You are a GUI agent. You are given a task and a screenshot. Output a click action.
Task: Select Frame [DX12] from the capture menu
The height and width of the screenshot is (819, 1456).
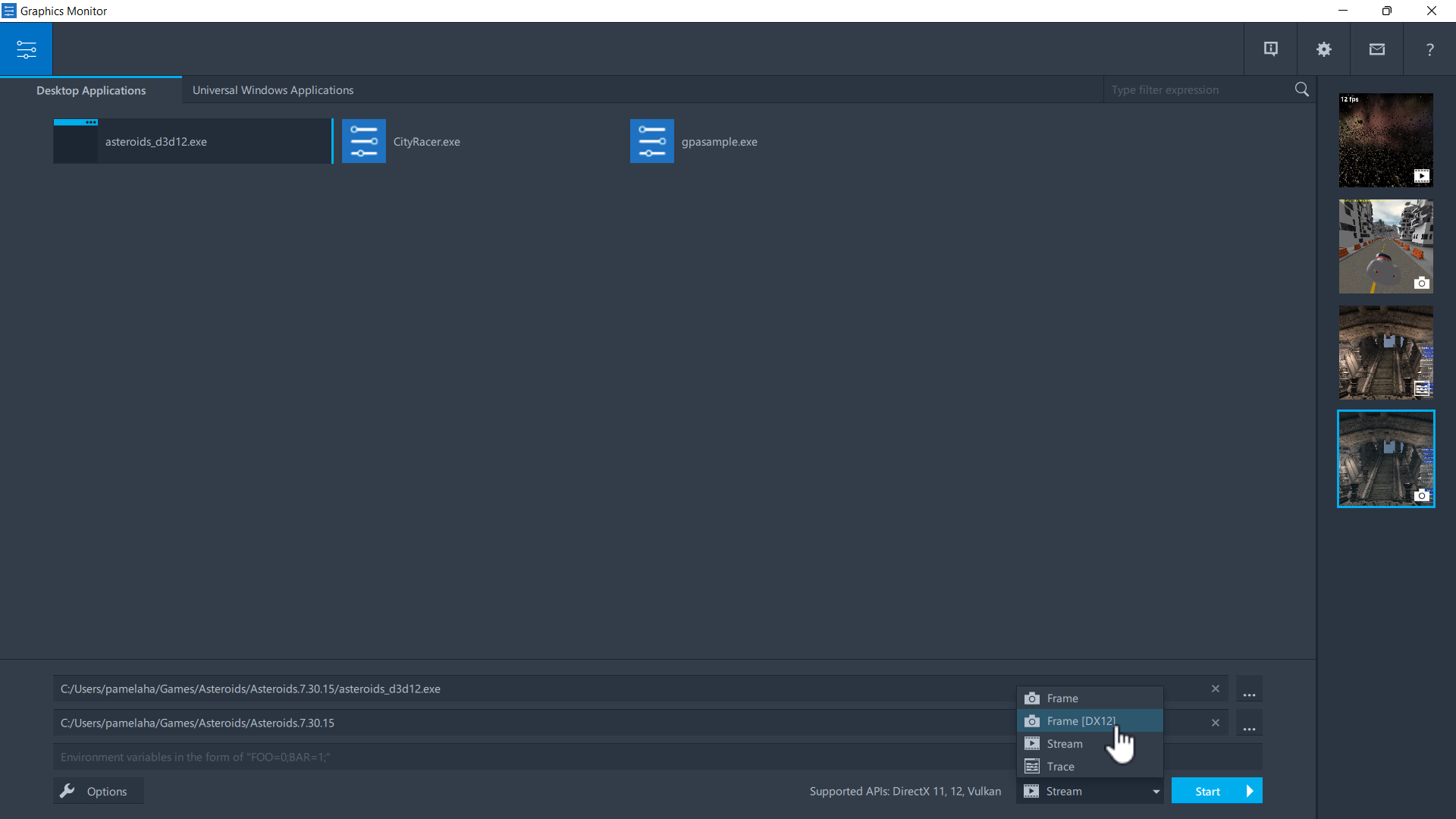(1082, 720)
